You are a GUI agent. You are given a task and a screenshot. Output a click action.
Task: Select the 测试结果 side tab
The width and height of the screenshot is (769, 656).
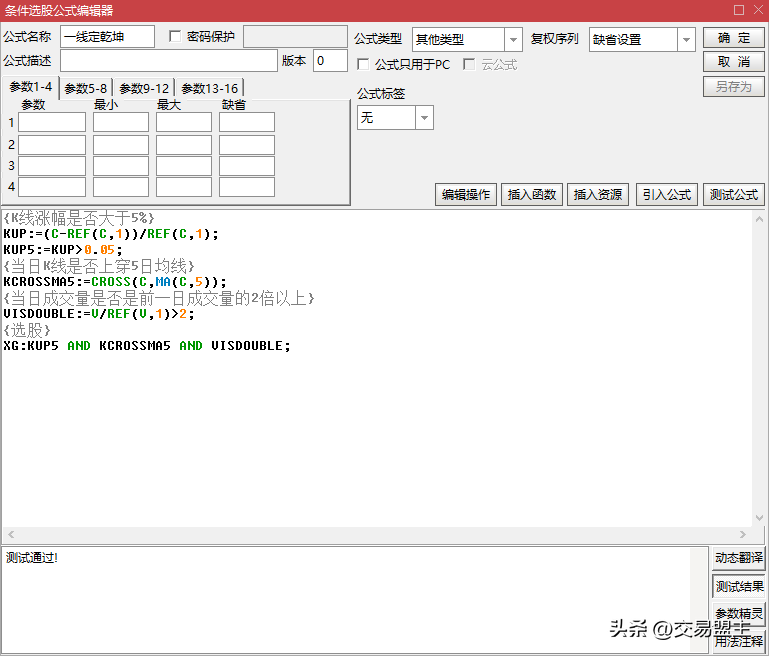[739, 586]
